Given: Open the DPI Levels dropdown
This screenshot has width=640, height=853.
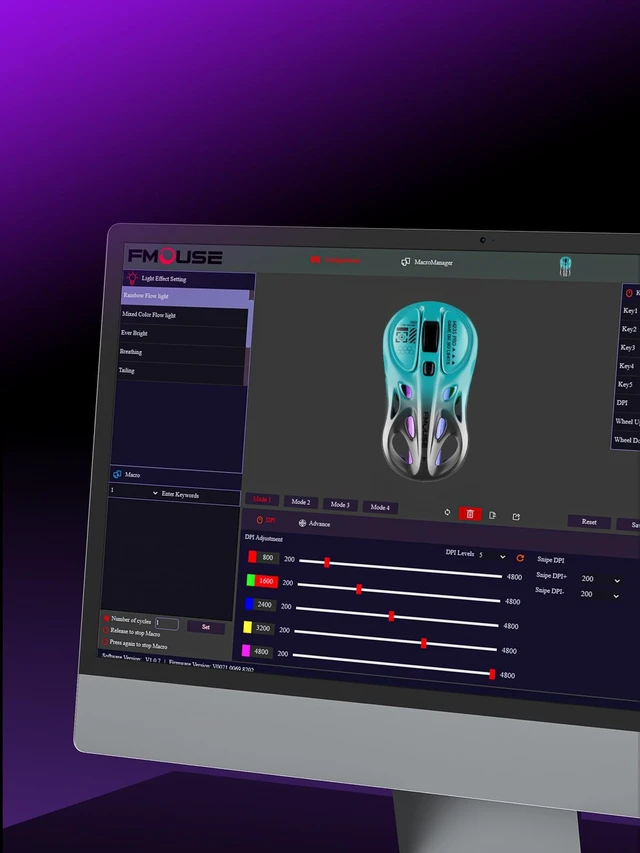Looking at the screenshot, I should (492, 555).
